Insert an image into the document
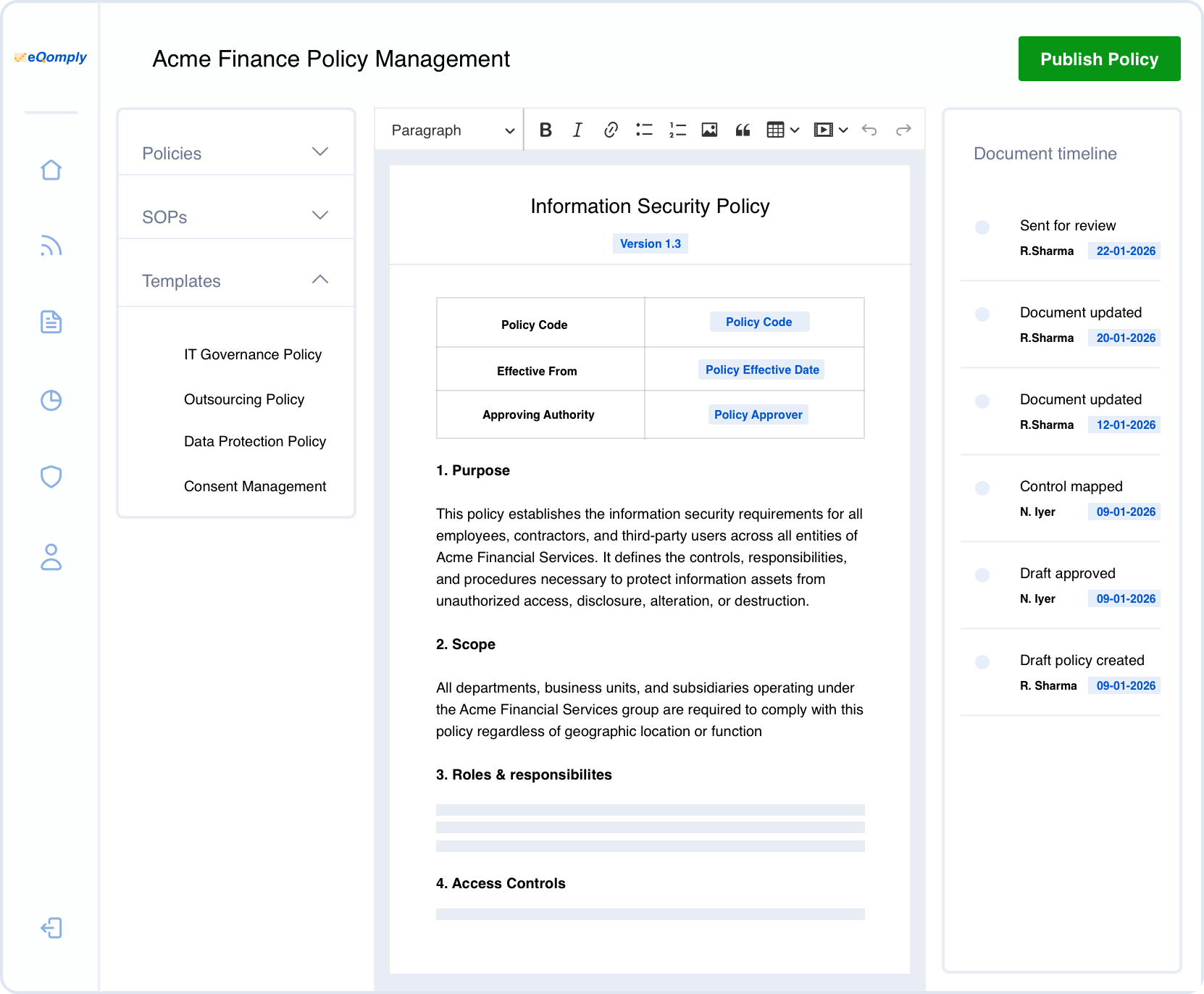Viewport: 1204px width, 994px height. click(x=710, y=130)
